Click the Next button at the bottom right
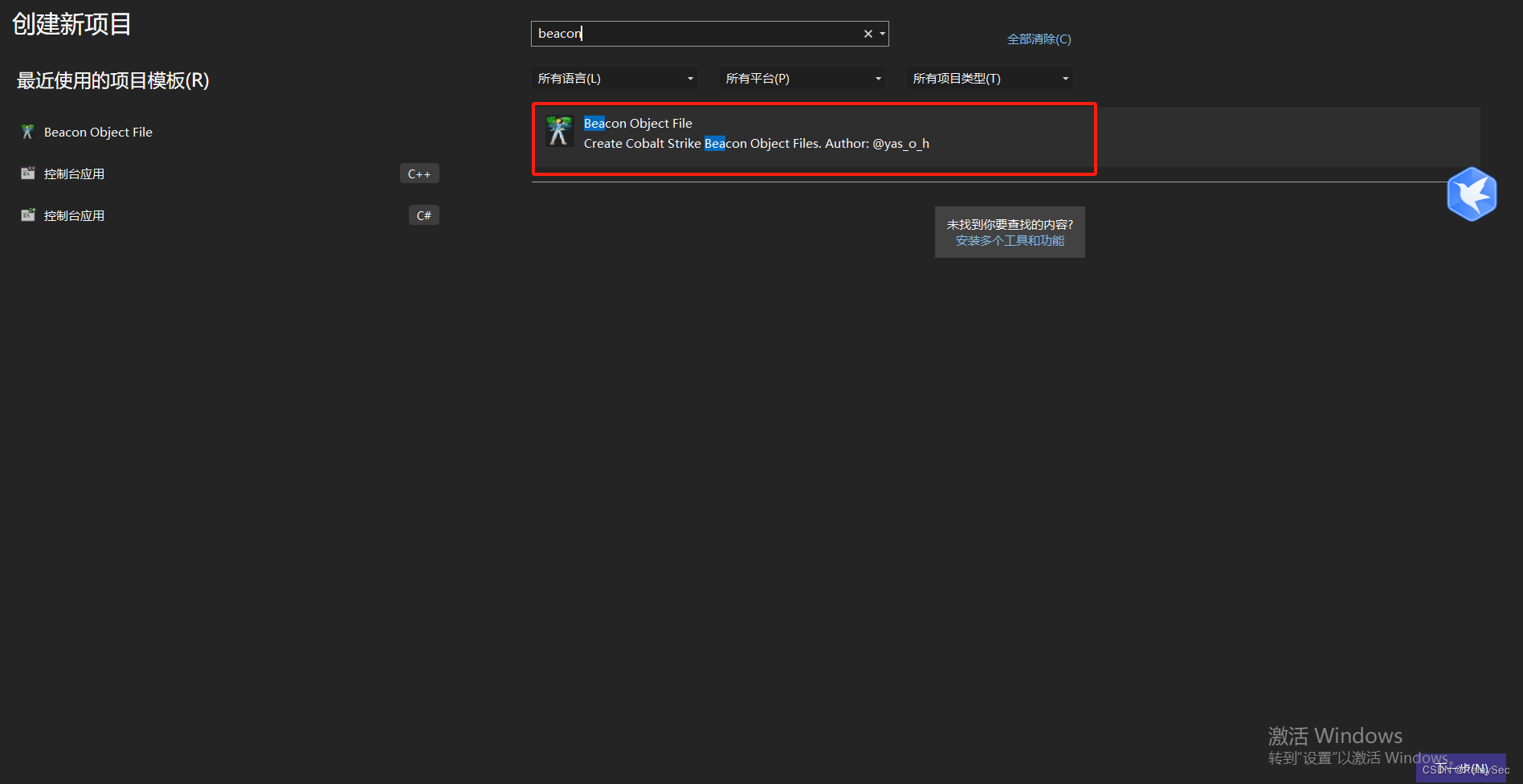1523x784 pixels. 1461,768
